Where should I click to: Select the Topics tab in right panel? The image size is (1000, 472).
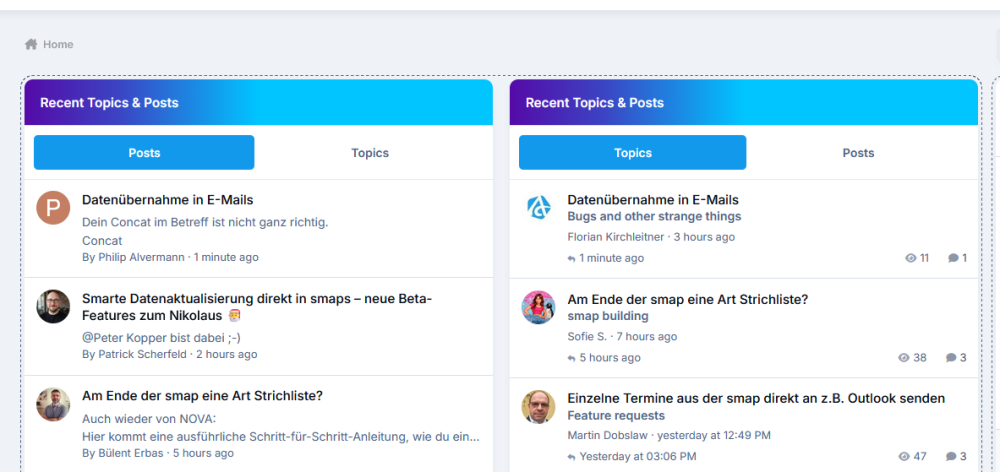(x=632, y=153)
